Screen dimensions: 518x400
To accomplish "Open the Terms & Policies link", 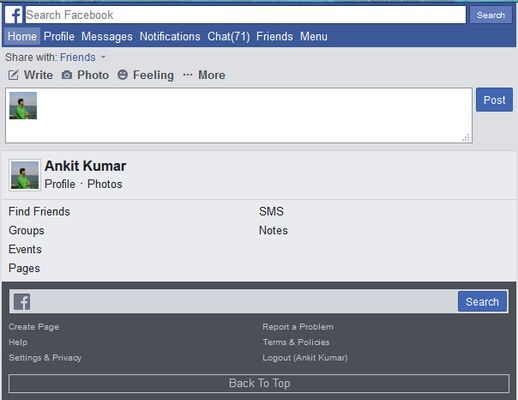I will [296, 342].
